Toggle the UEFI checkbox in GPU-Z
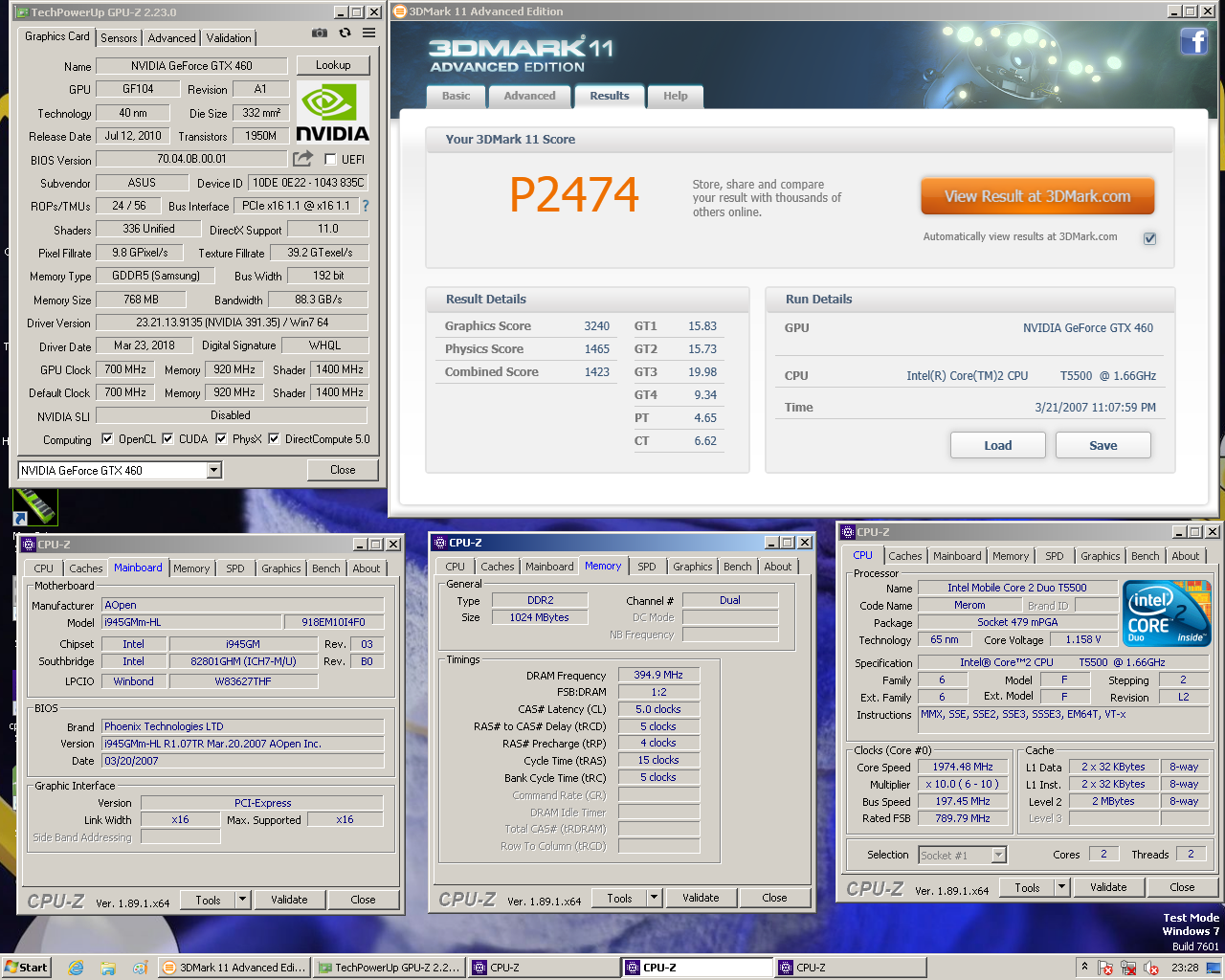The image size is (1225, 980). (x=330, y=159)
